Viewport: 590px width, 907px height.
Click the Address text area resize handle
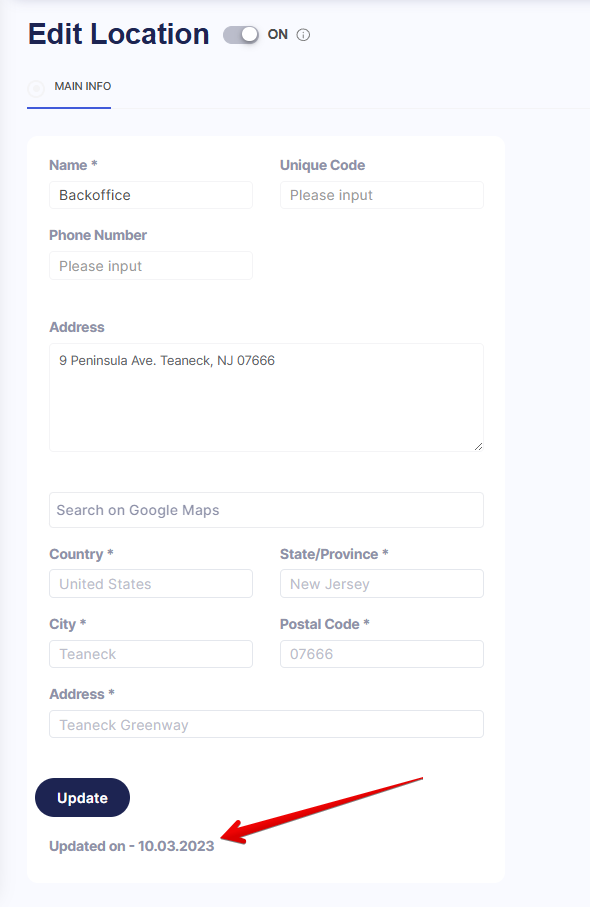478,446
